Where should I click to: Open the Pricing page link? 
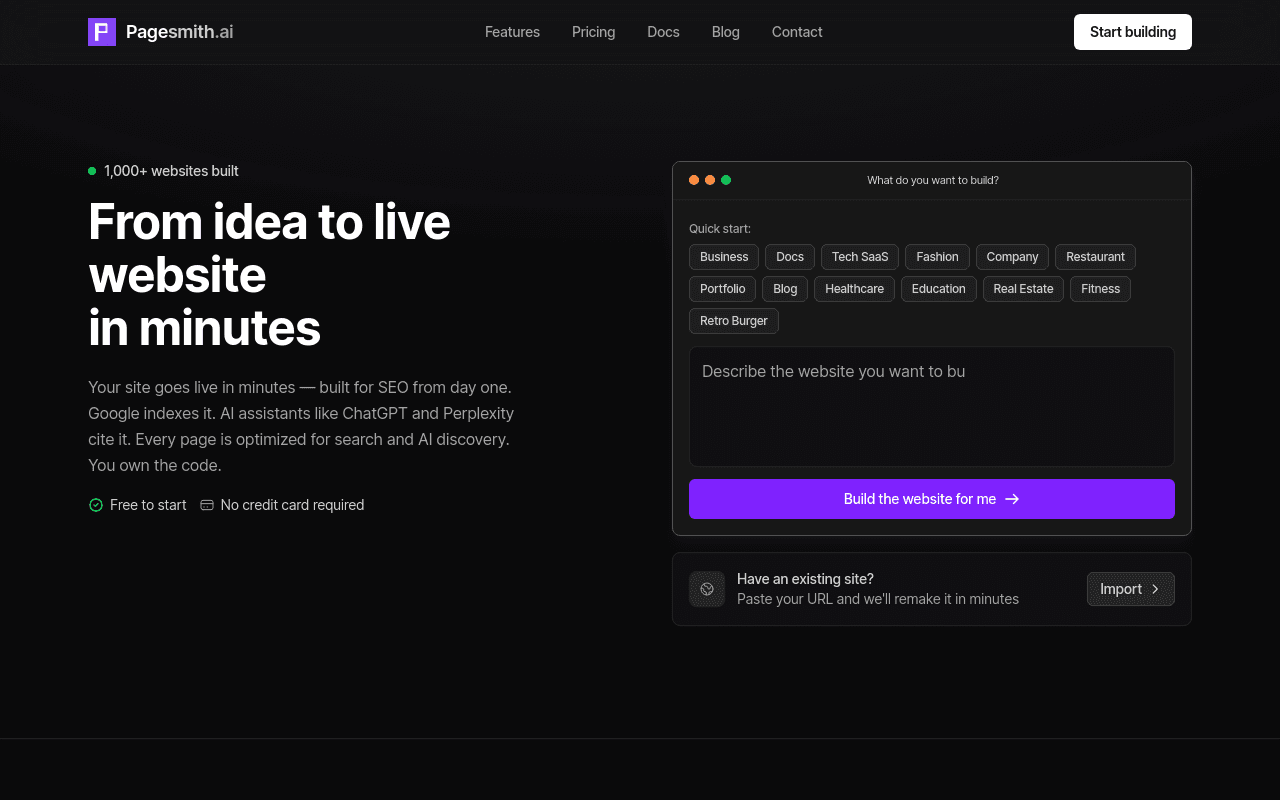[593, 32]
